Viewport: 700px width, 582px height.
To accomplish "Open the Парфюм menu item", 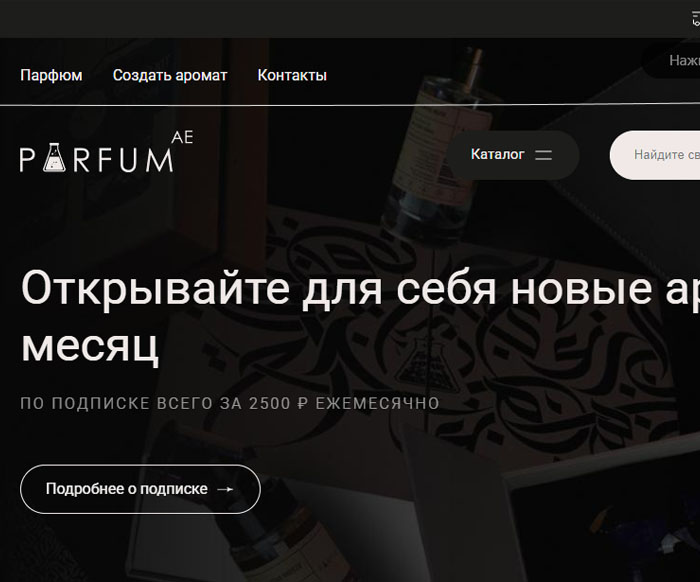I will [51, 75].
